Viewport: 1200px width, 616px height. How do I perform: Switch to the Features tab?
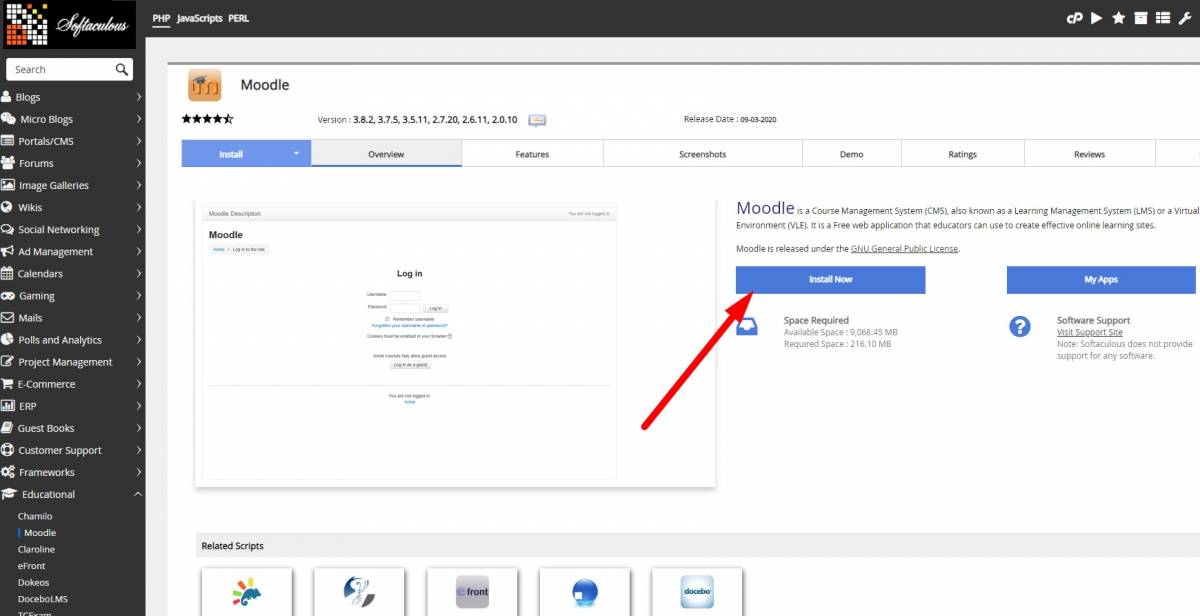pos(532,154)
